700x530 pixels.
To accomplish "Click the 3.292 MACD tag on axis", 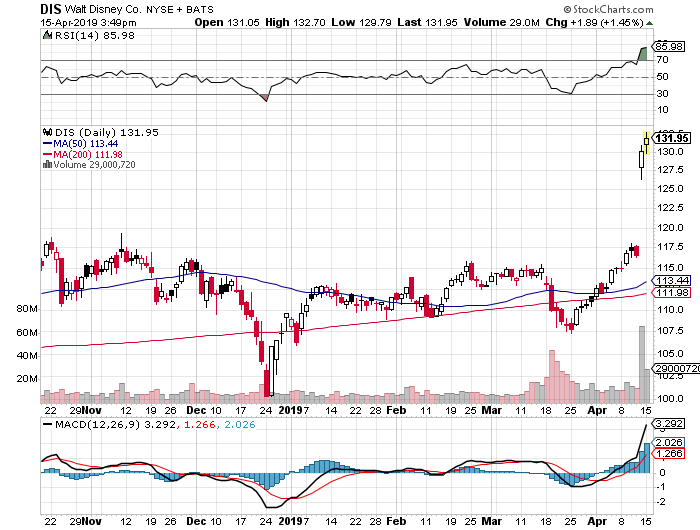I will point(668,423).
